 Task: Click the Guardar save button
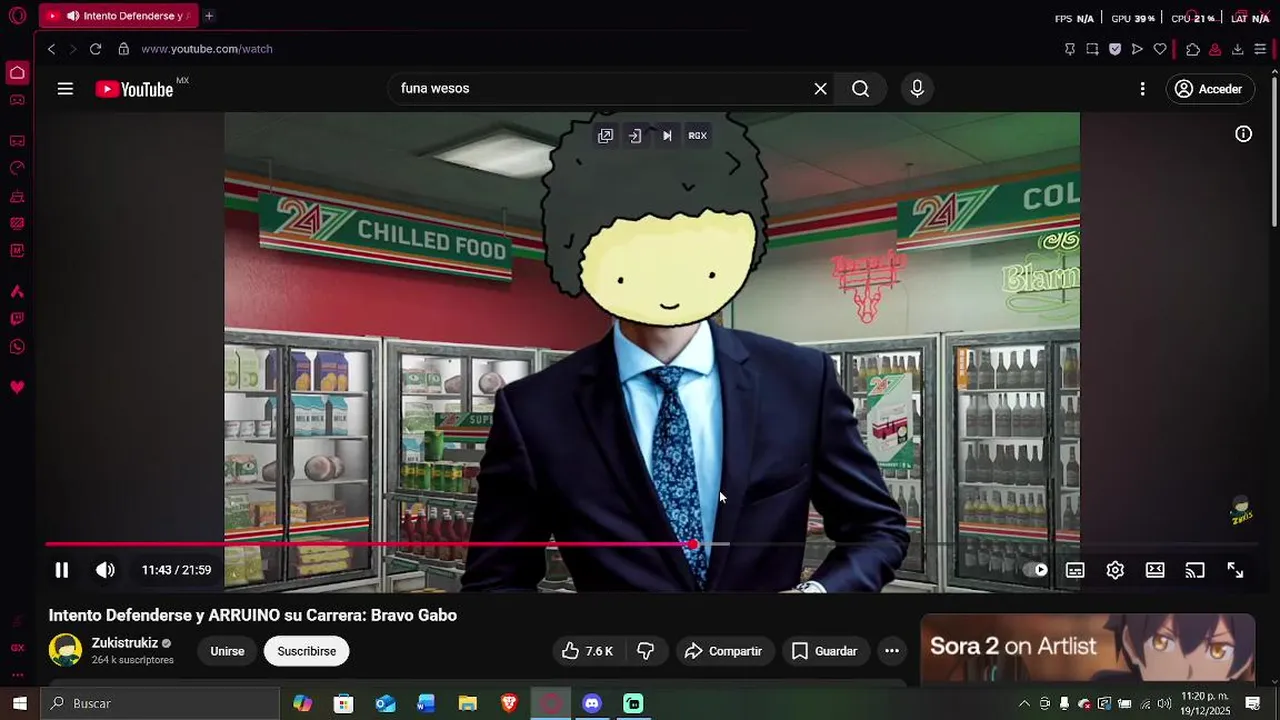pyautogui.click(x=824, y=651)
